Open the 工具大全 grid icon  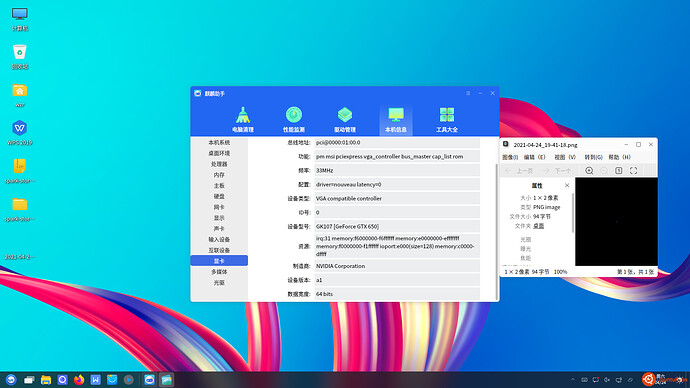(447, 119)
